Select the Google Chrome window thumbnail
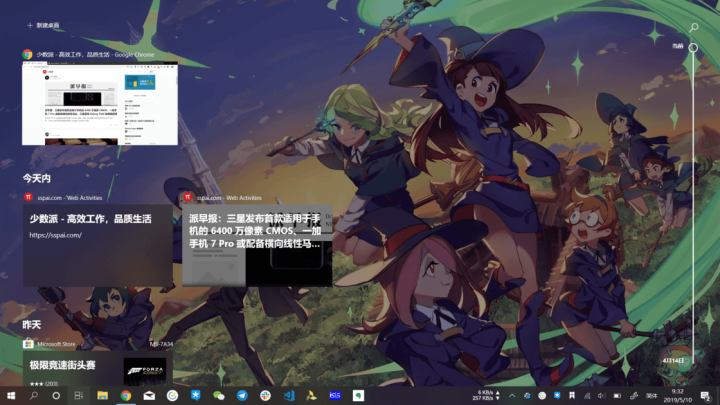Screen dimensions: 720x405 (x=100, y=104)
